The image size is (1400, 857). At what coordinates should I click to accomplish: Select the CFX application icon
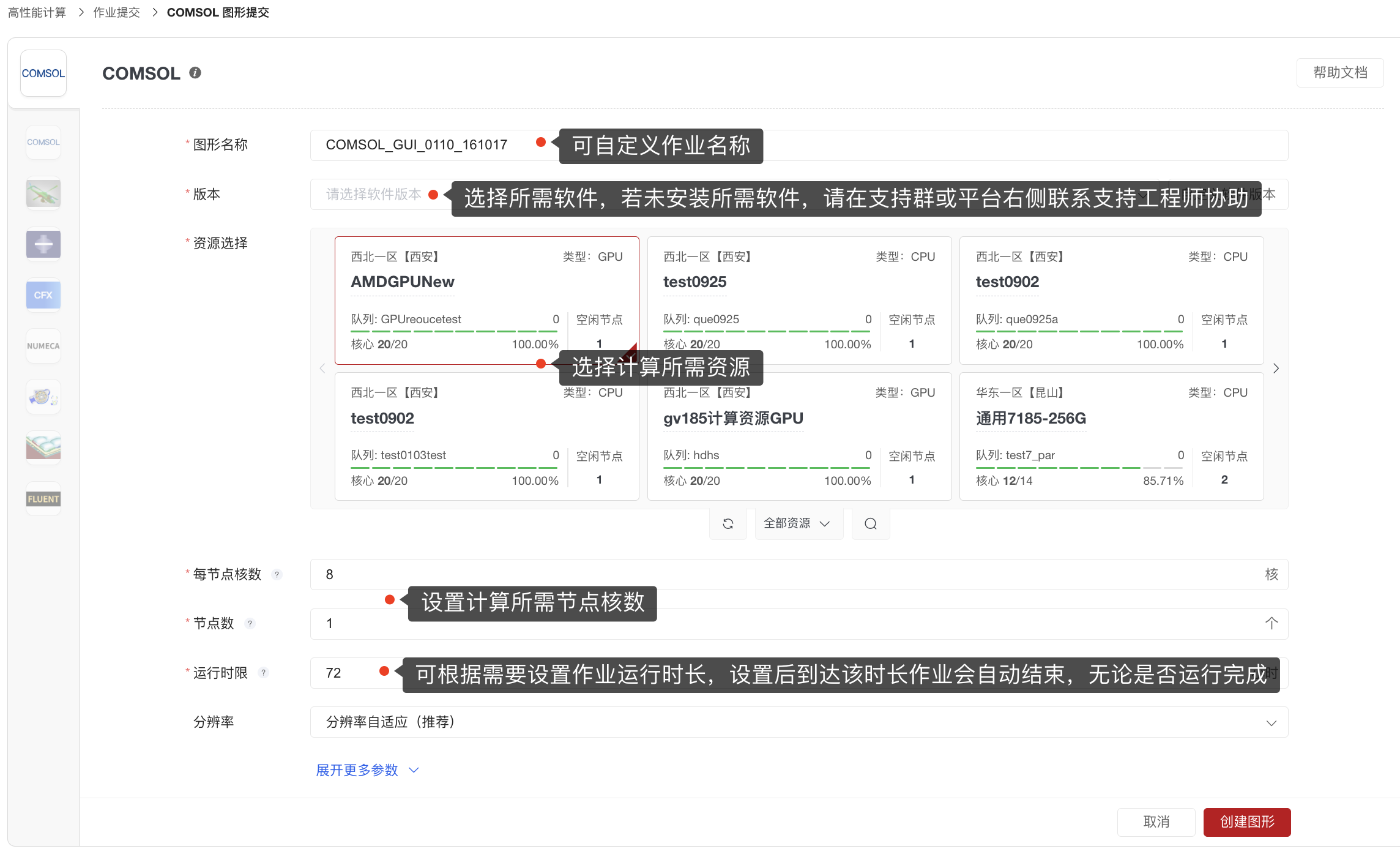43,295
